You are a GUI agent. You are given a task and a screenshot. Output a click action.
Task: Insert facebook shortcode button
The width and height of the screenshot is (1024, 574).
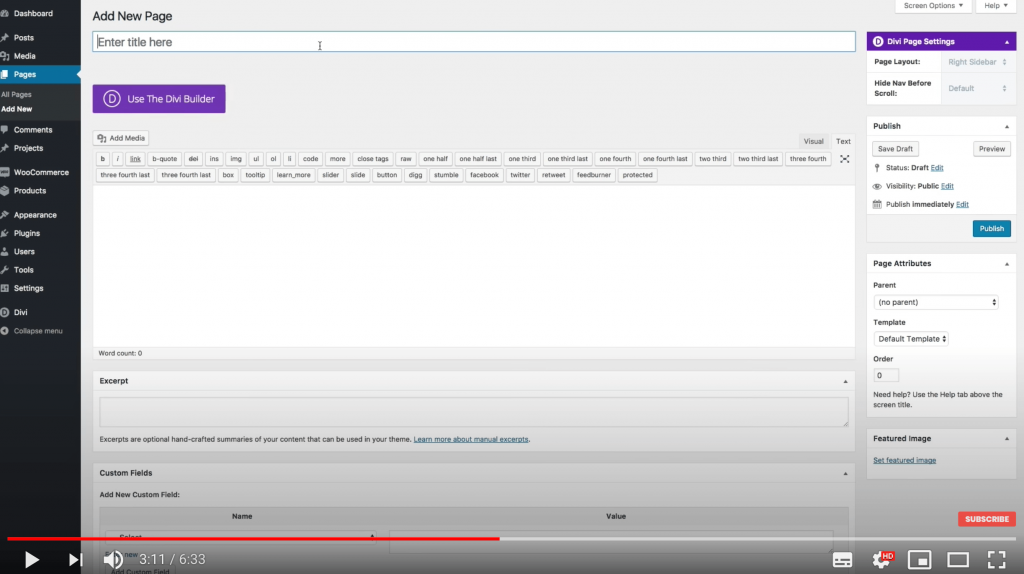[484, 175]
